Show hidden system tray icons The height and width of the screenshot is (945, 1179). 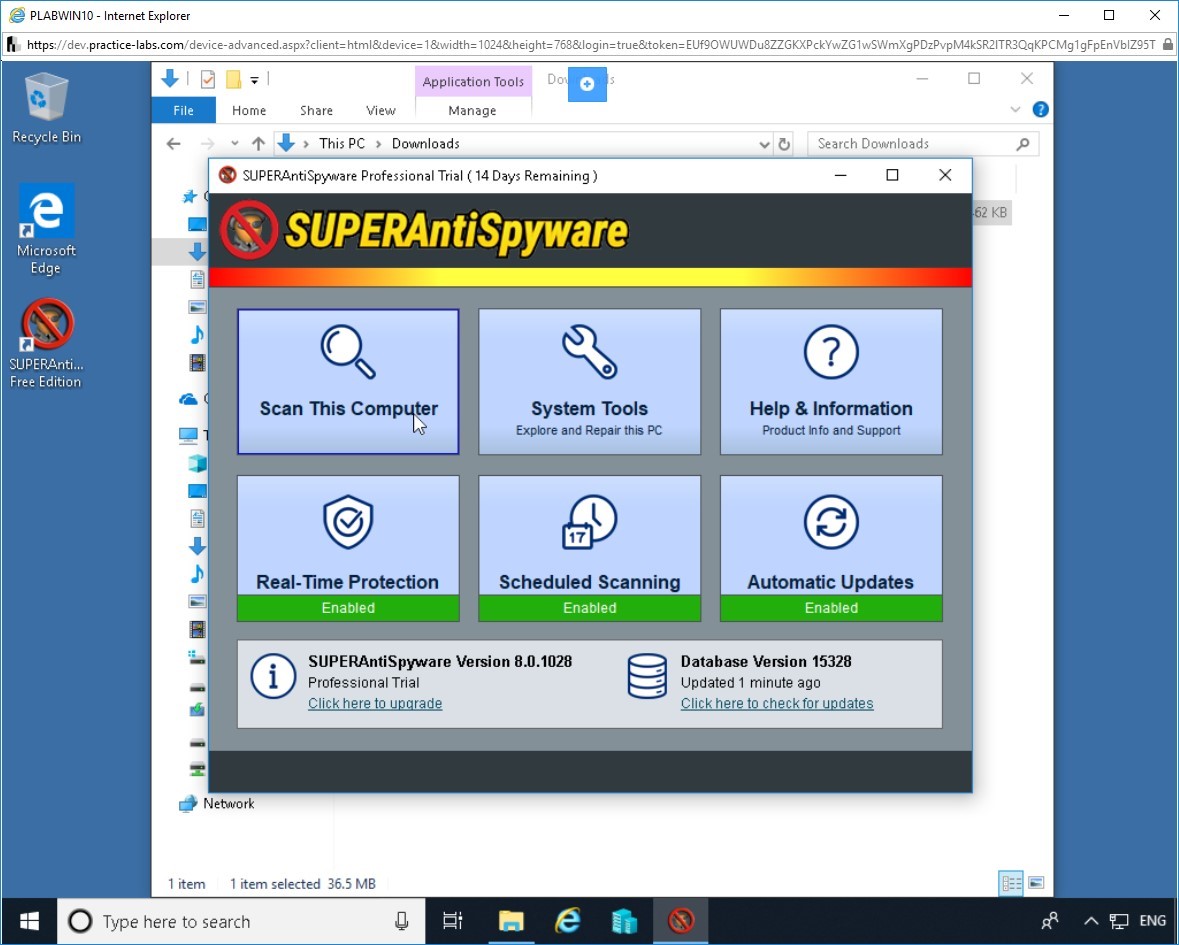point(1091,921)
